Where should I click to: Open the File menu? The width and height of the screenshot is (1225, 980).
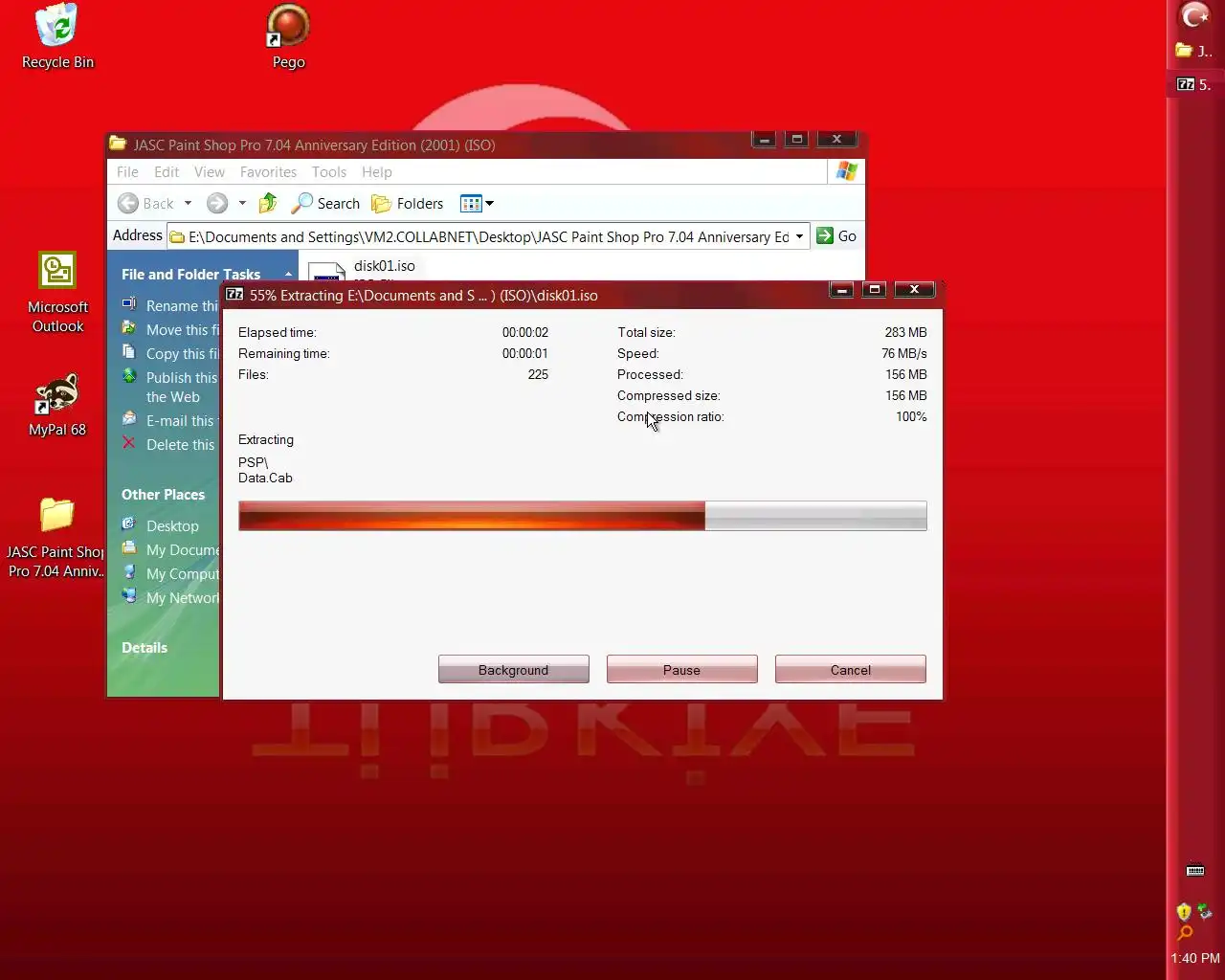point(127,172)
